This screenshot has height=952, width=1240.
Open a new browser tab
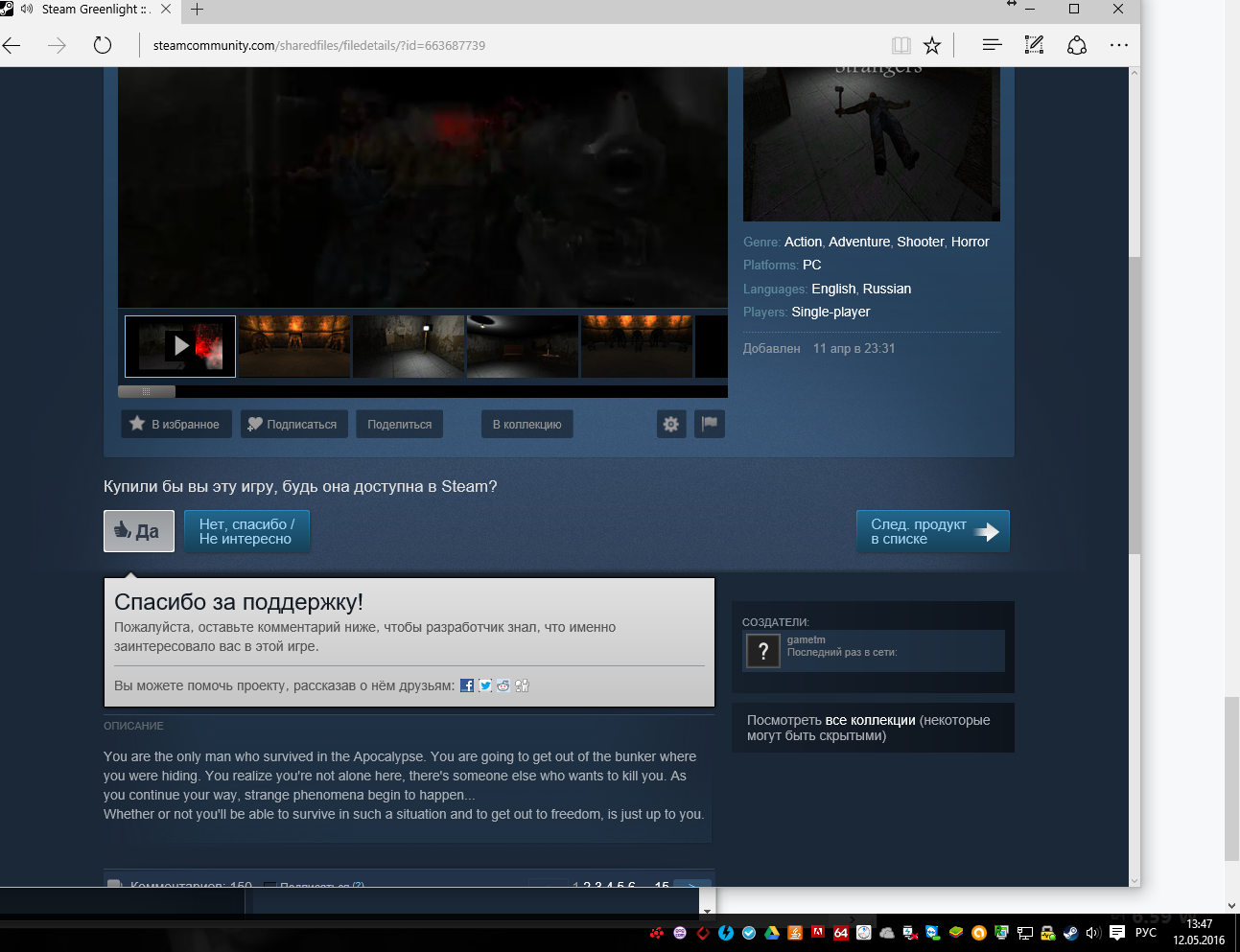(x=197, y=10)
